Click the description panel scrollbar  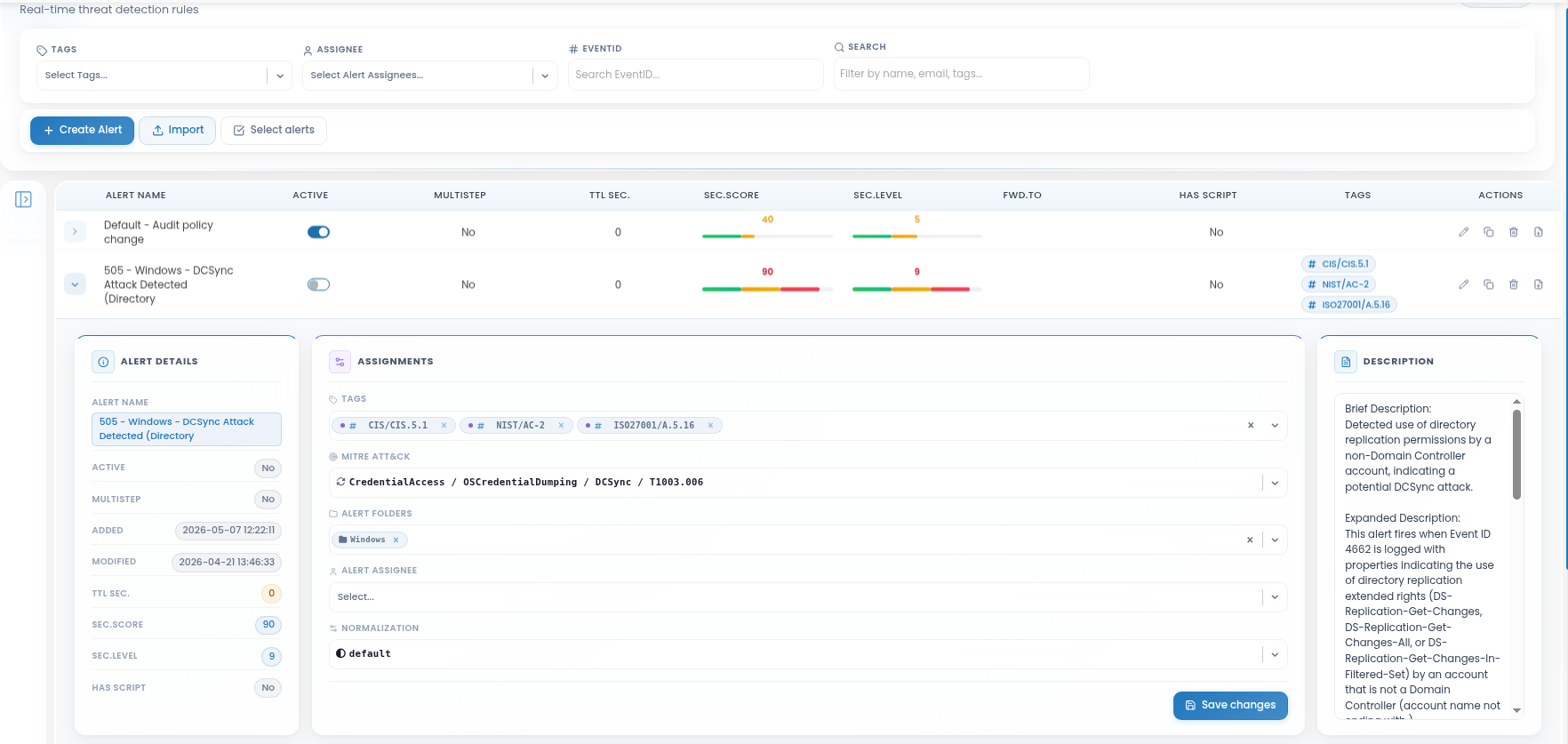point(1516,453)
